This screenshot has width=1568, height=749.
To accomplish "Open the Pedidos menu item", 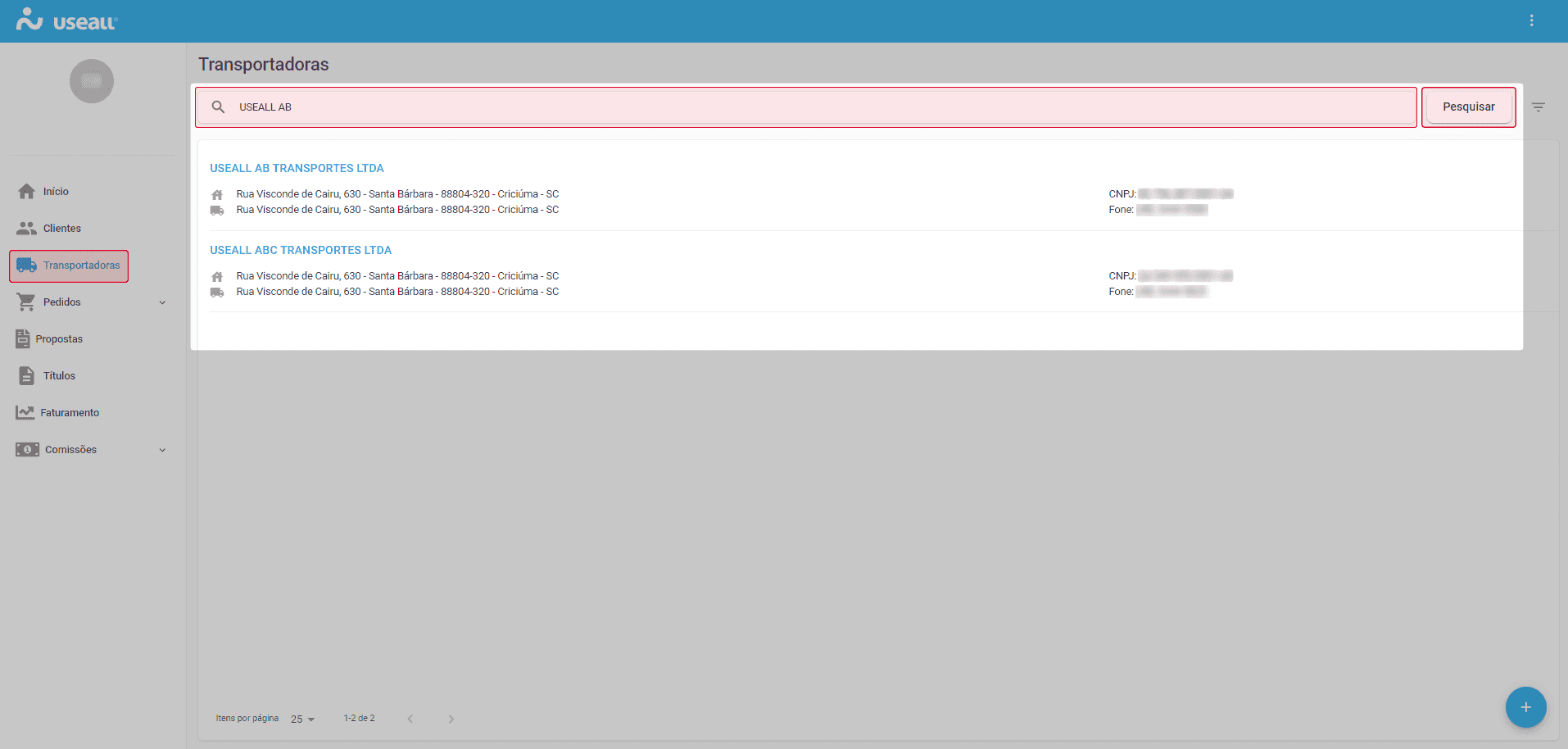I will point(62,302).
